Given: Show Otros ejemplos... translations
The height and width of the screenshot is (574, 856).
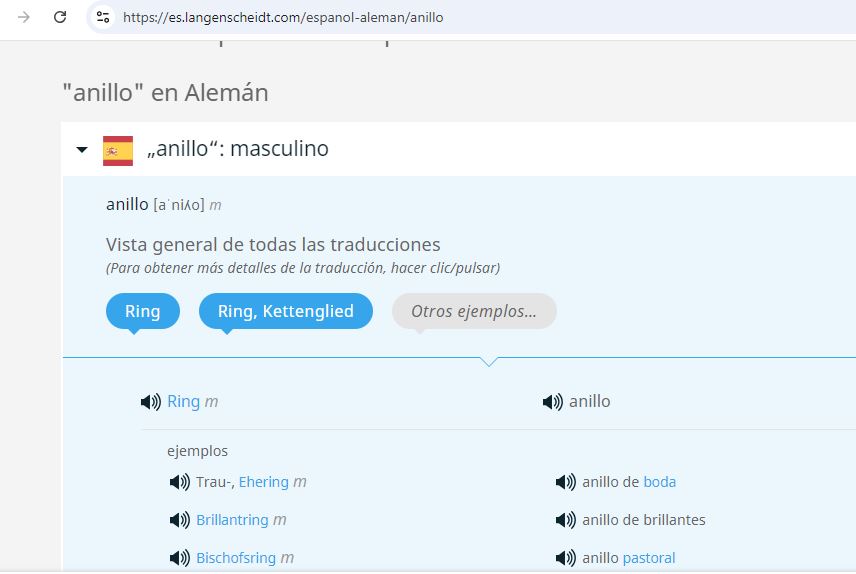Looking at the screenshot, I should pyautogui.click(x=474, y=311).
